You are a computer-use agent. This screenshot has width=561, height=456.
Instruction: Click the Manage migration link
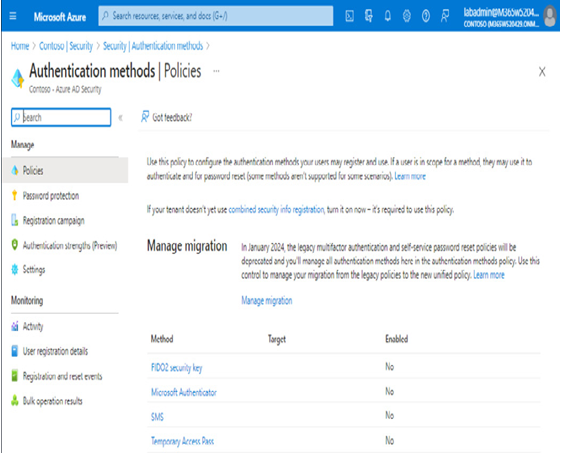(x=267, y=300)
